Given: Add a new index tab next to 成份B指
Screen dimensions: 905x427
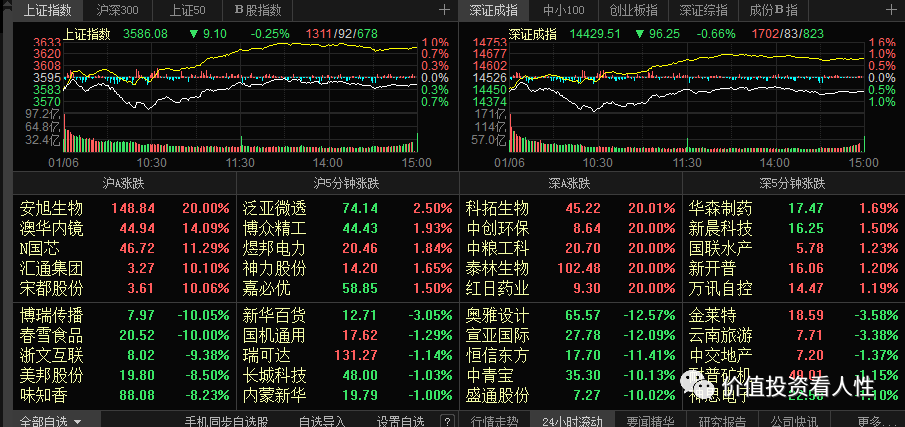Looking at the screenshot, I should coord(892,10).
